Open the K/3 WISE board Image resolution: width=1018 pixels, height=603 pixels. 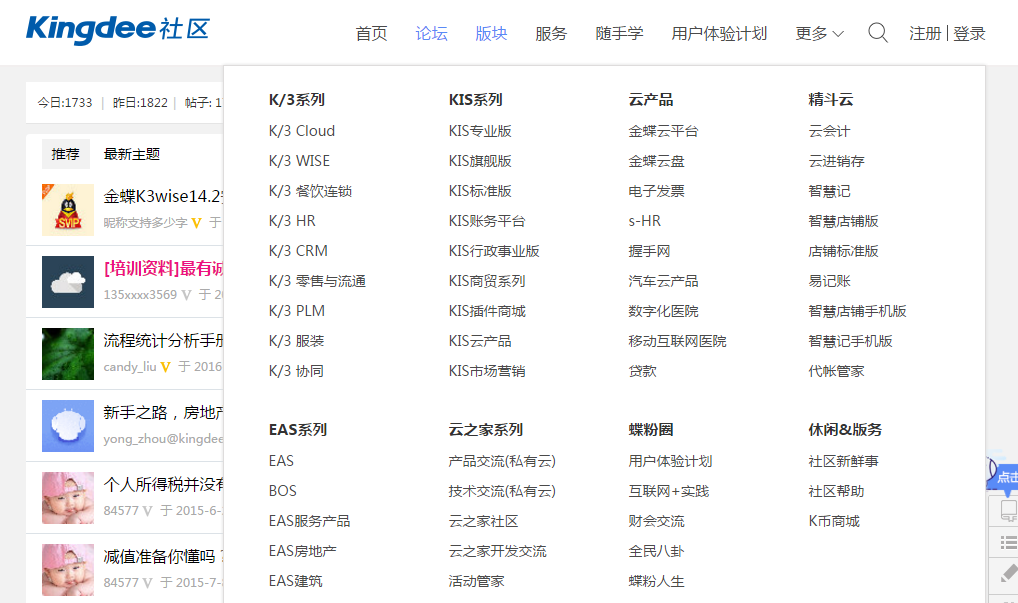pyautogui.click(x=299, y=161)
